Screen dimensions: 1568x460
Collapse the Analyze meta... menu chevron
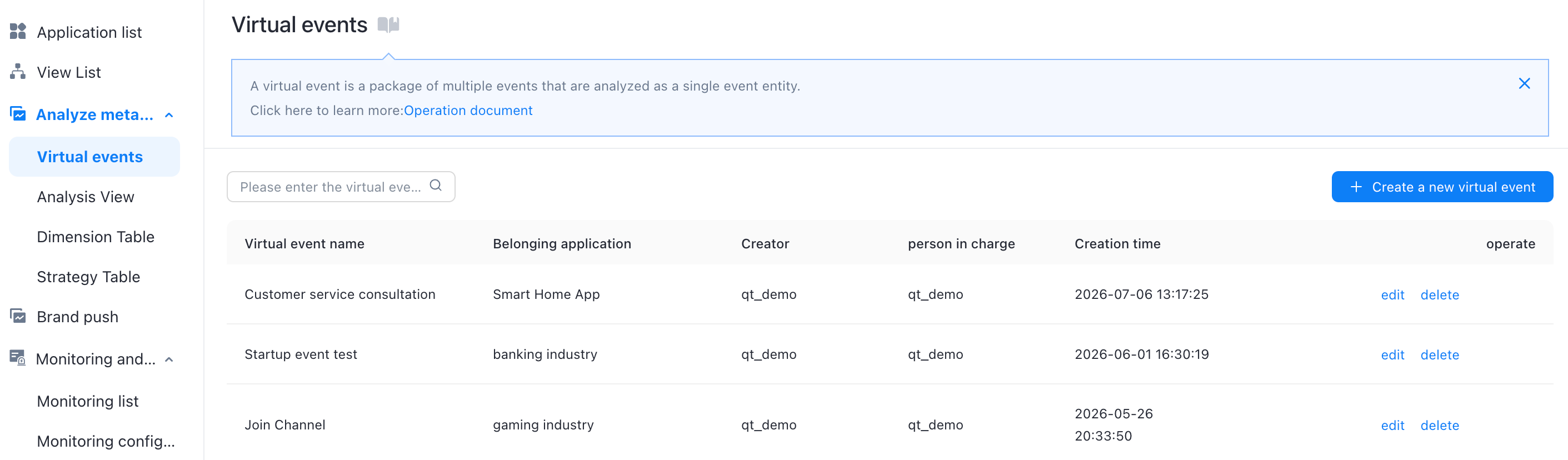click(x=169, y=115)
